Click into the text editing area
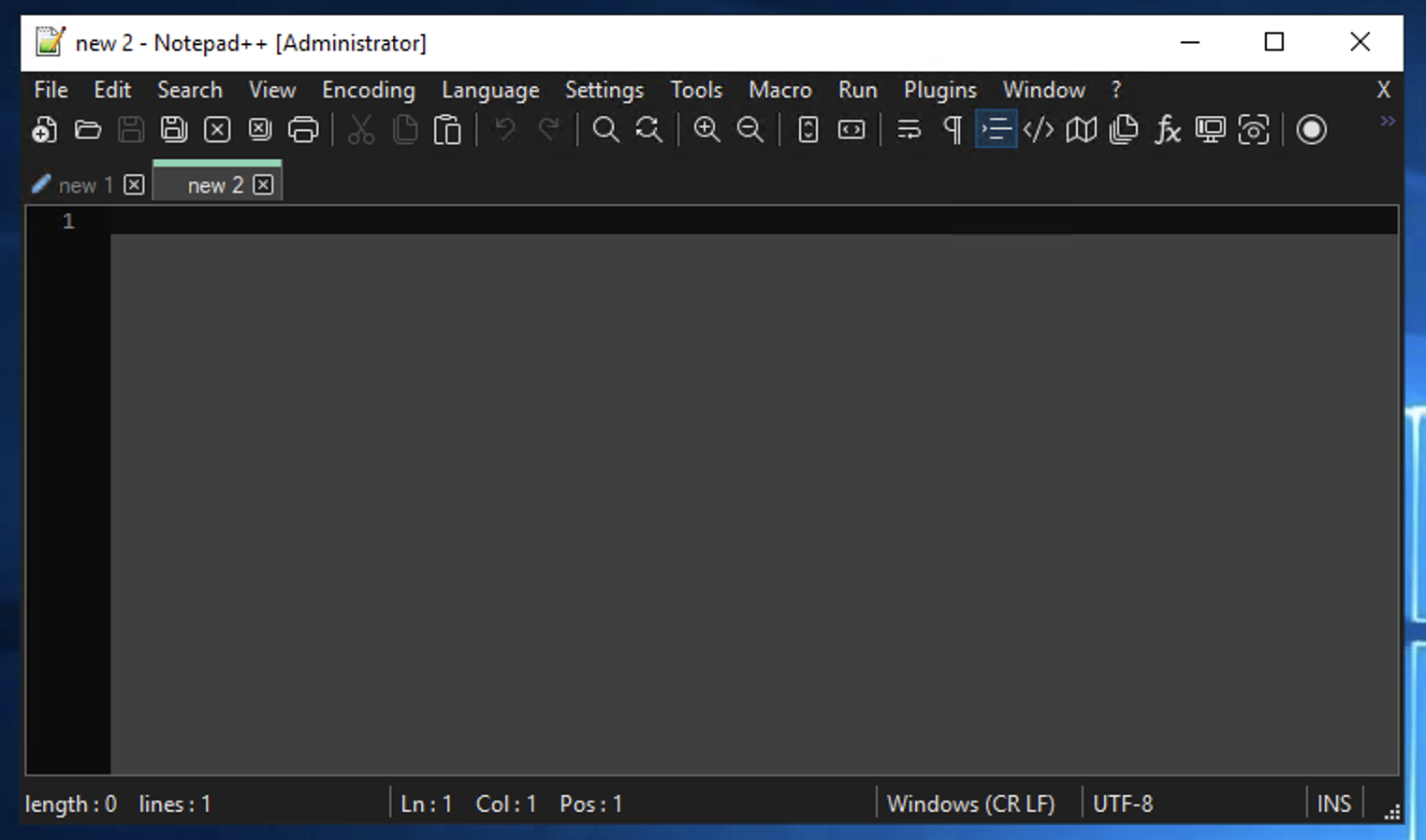This screenshot has height=840, width=1426. point(754,490)
